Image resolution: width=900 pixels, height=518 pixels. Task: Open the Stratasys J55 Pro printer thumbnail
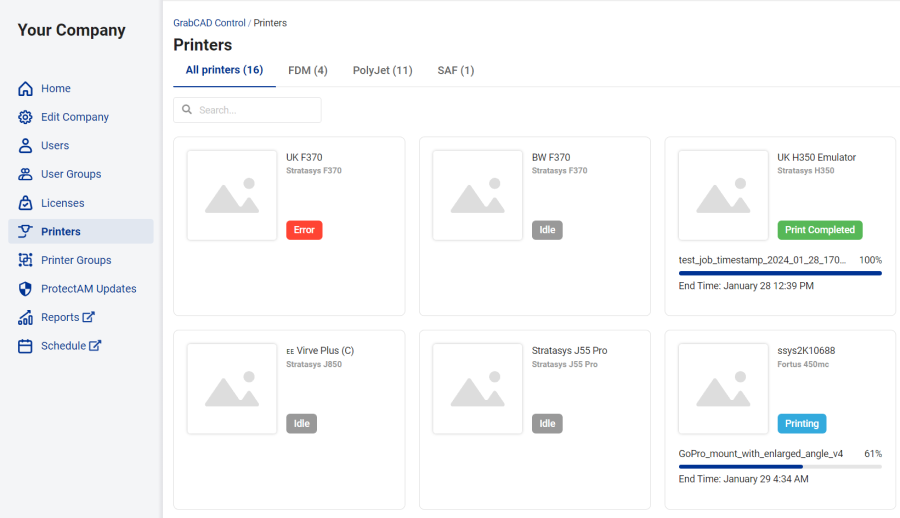click(477, 389)
